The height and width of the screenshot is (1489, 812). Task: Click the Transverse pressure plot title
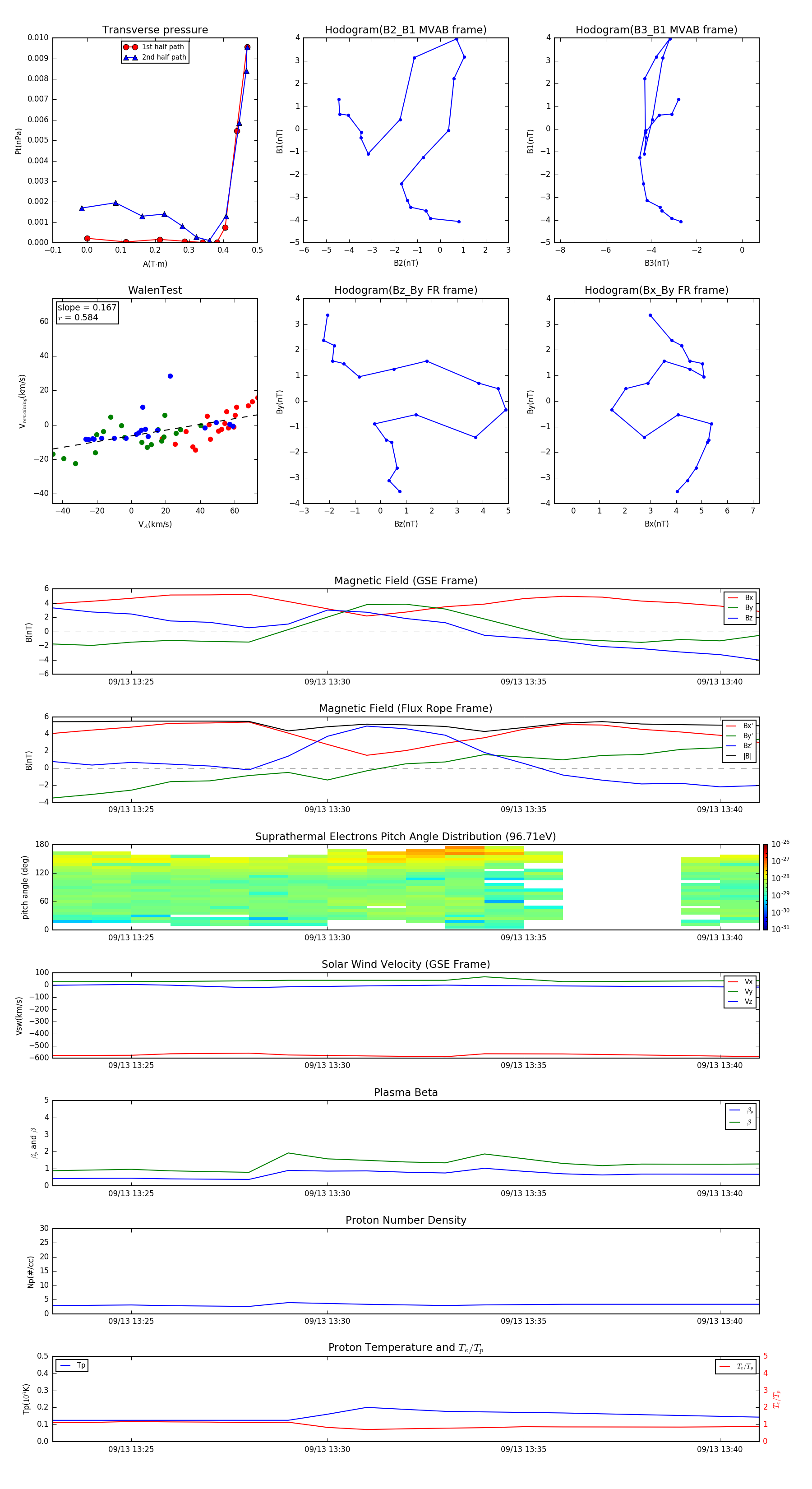tap(155, 30)
